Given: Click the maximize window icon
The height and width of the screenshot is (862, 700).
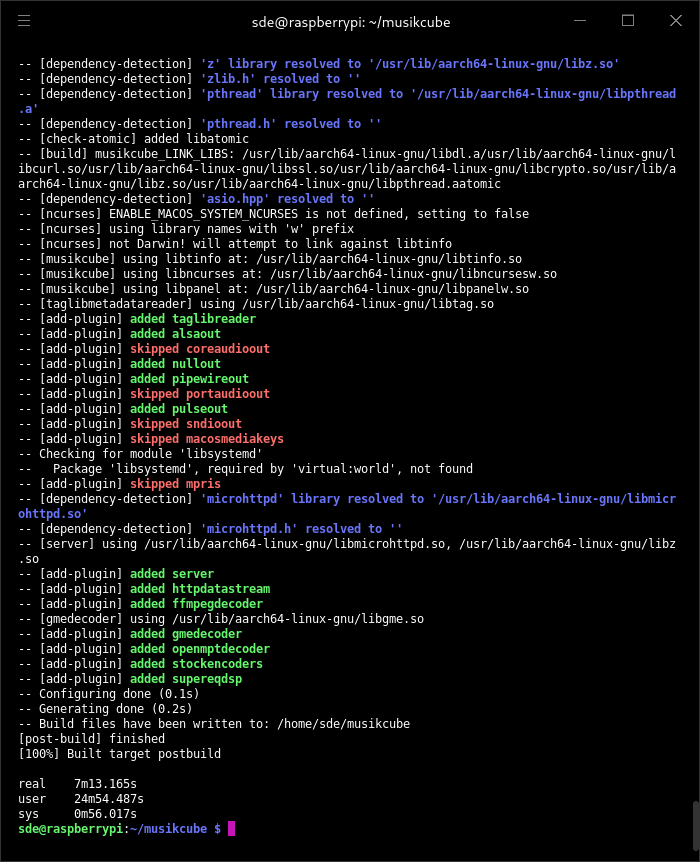Looking at the screenshot, I should tap(628, 20).
